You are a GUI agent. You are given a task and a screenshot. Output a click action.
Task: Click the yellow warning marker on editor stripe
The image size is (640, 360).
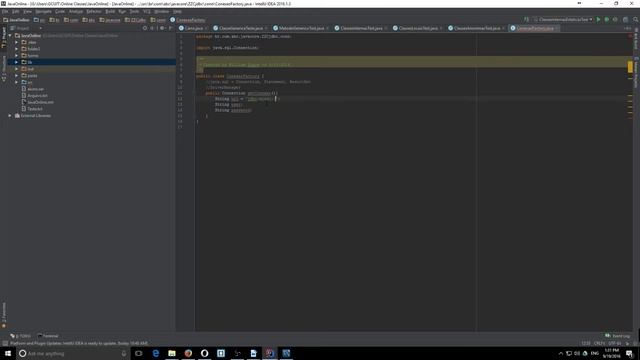tap(630, 67)
